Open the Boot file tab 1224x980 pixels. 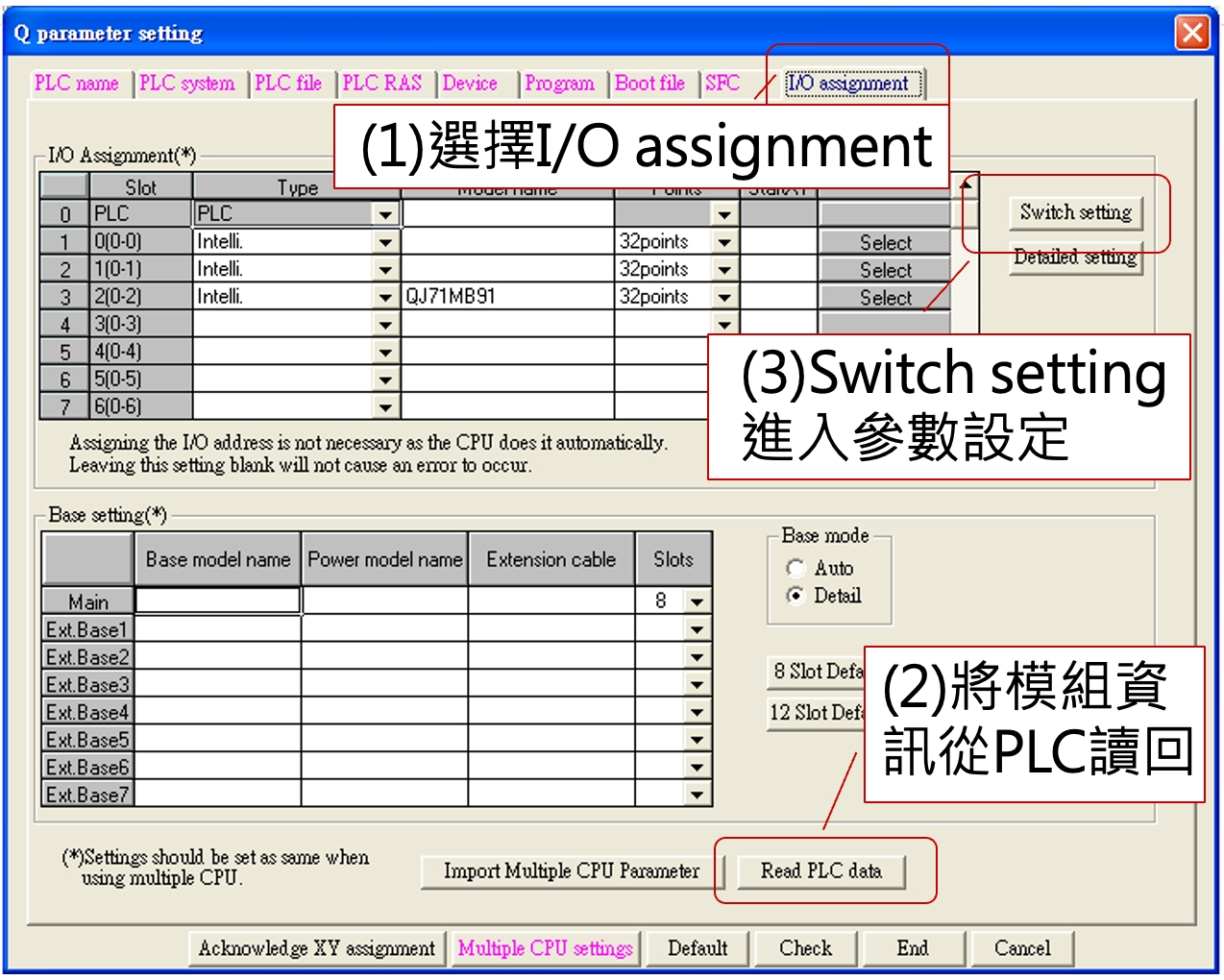pos(651,84)
